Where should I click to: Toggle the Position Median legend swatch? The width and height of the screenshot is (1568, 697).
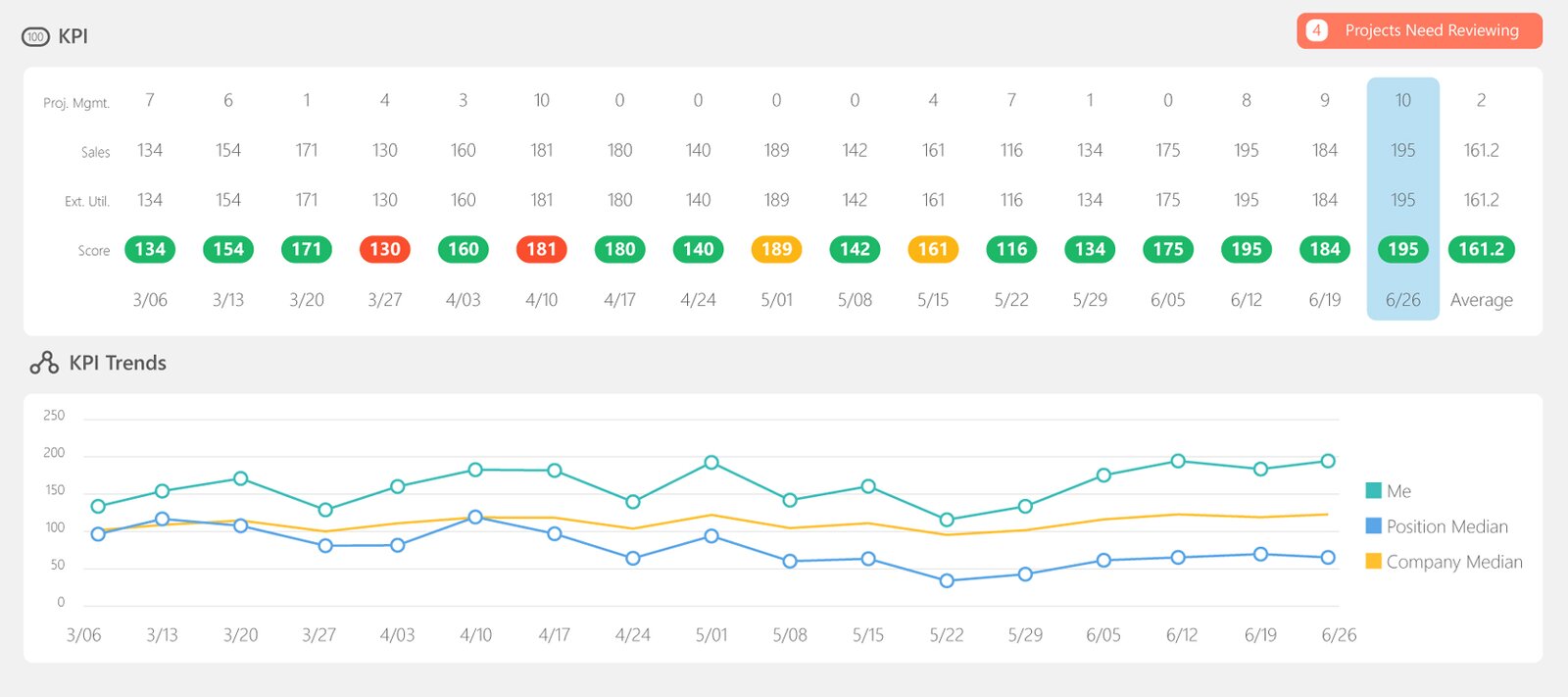(x=1374, y=525)
